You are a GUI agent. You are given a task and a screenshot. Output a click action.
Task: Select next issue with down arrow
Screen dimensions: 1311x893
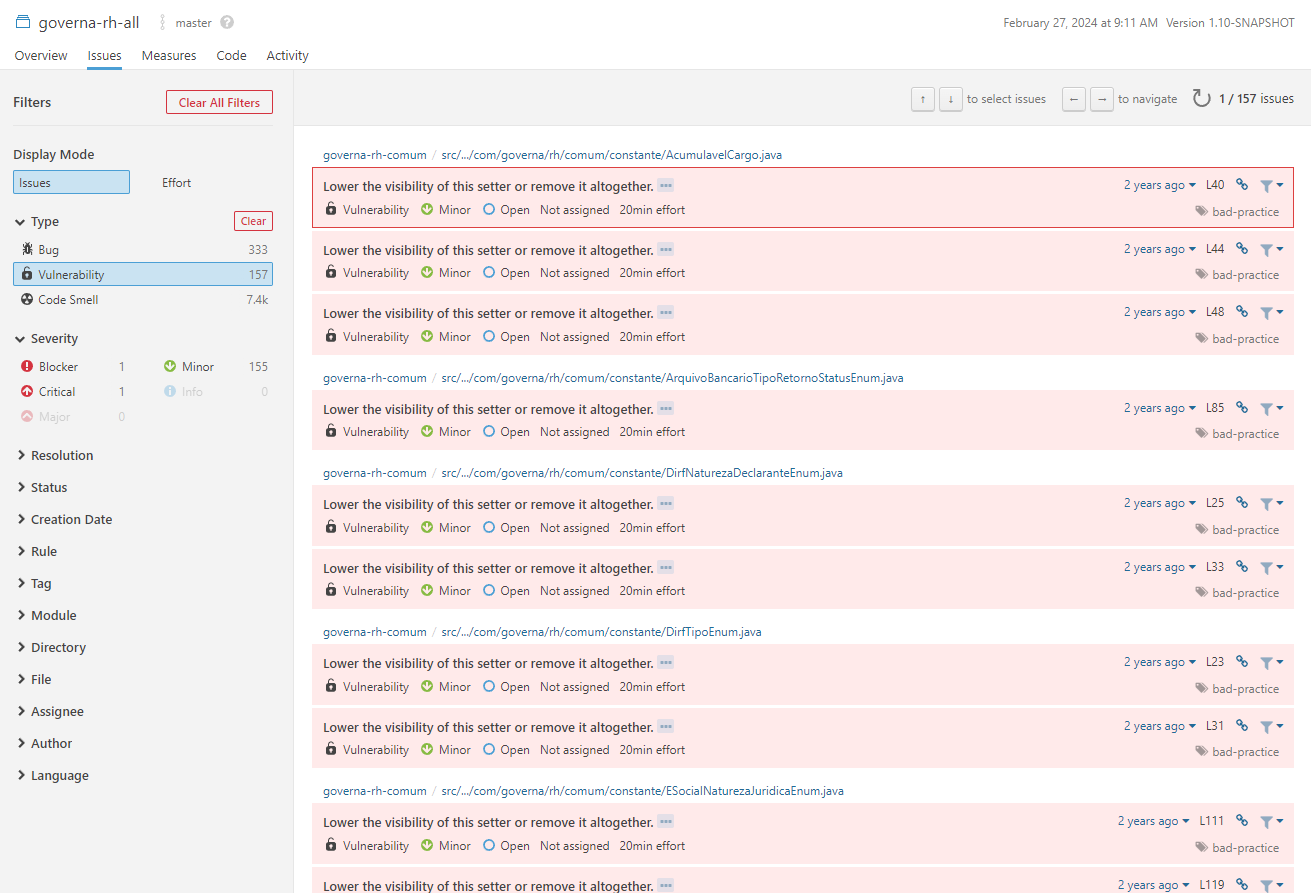[x=951, y=99]
